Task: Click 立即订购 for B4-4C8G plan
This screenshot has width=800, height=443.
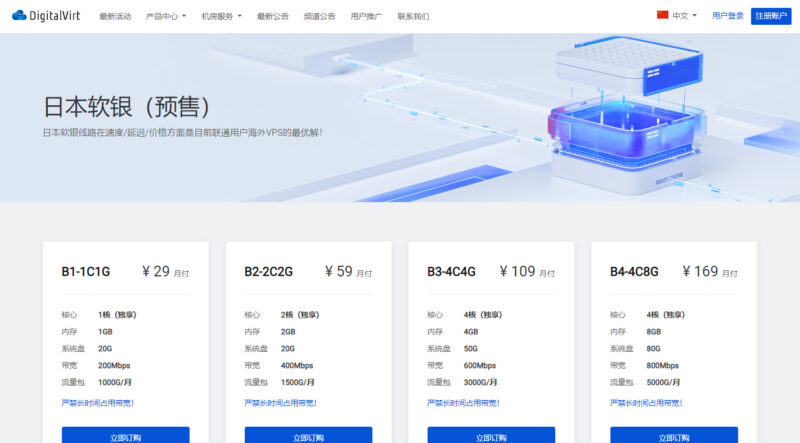Action: [674, 436]
